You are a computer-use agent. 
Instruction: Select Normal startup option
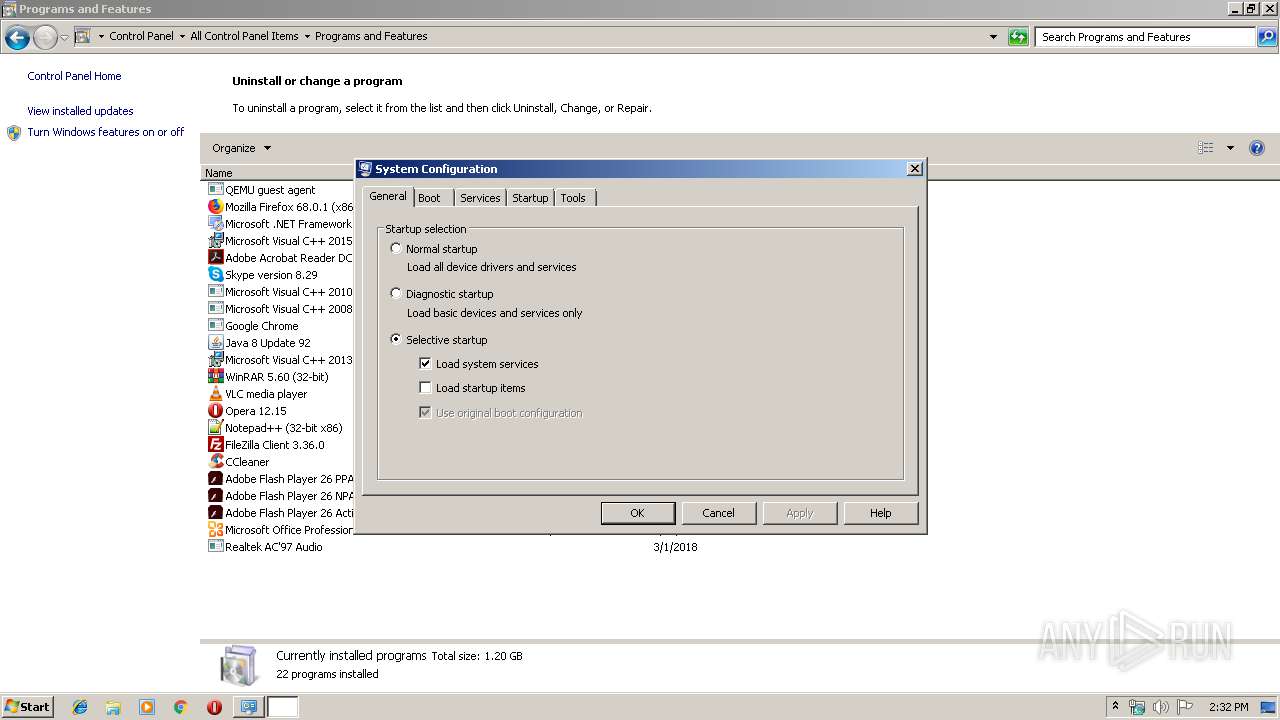pyautogui.click(x=396, y=248)
